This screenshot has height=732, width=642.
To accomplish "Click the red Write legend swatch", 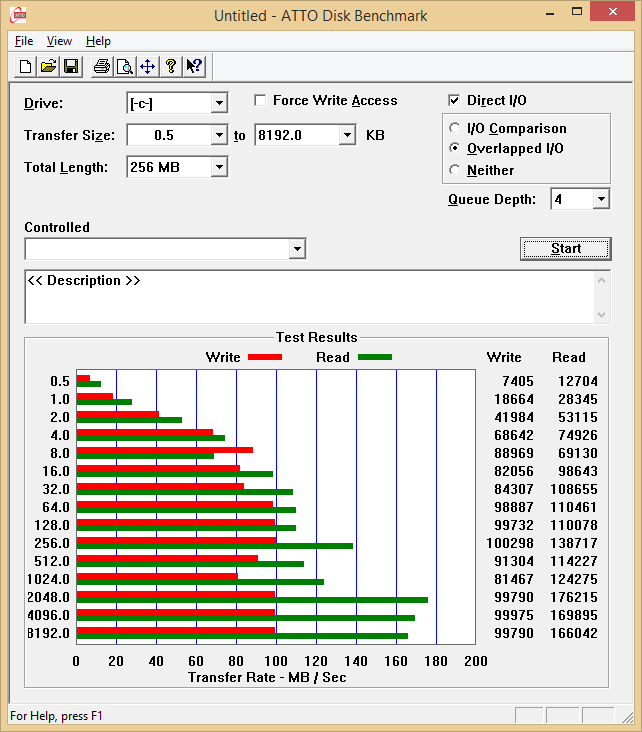I will click(x=265, y=357).
